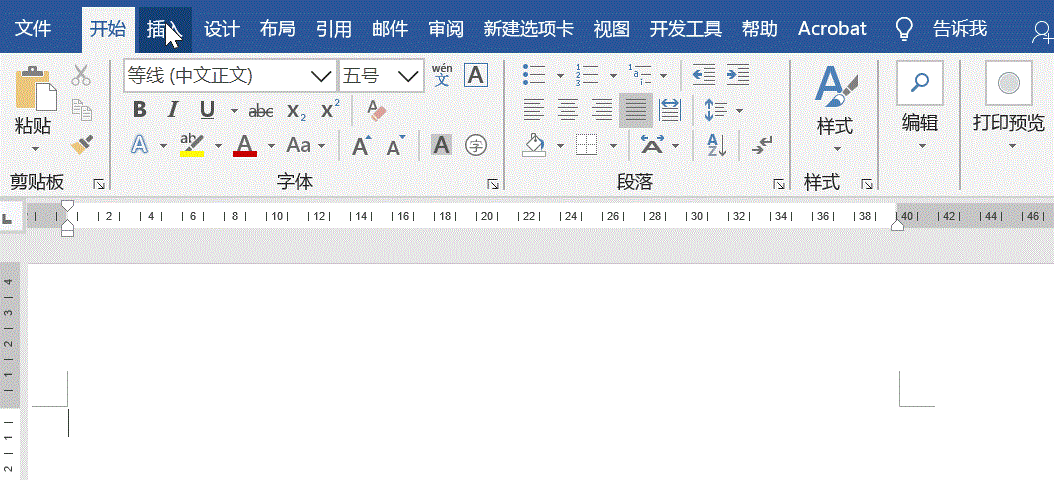The height and width of the screenshot is (480, 1054).
Task: Toggle underline formatting
Action: pyautogui.click(x=208, y=110)
